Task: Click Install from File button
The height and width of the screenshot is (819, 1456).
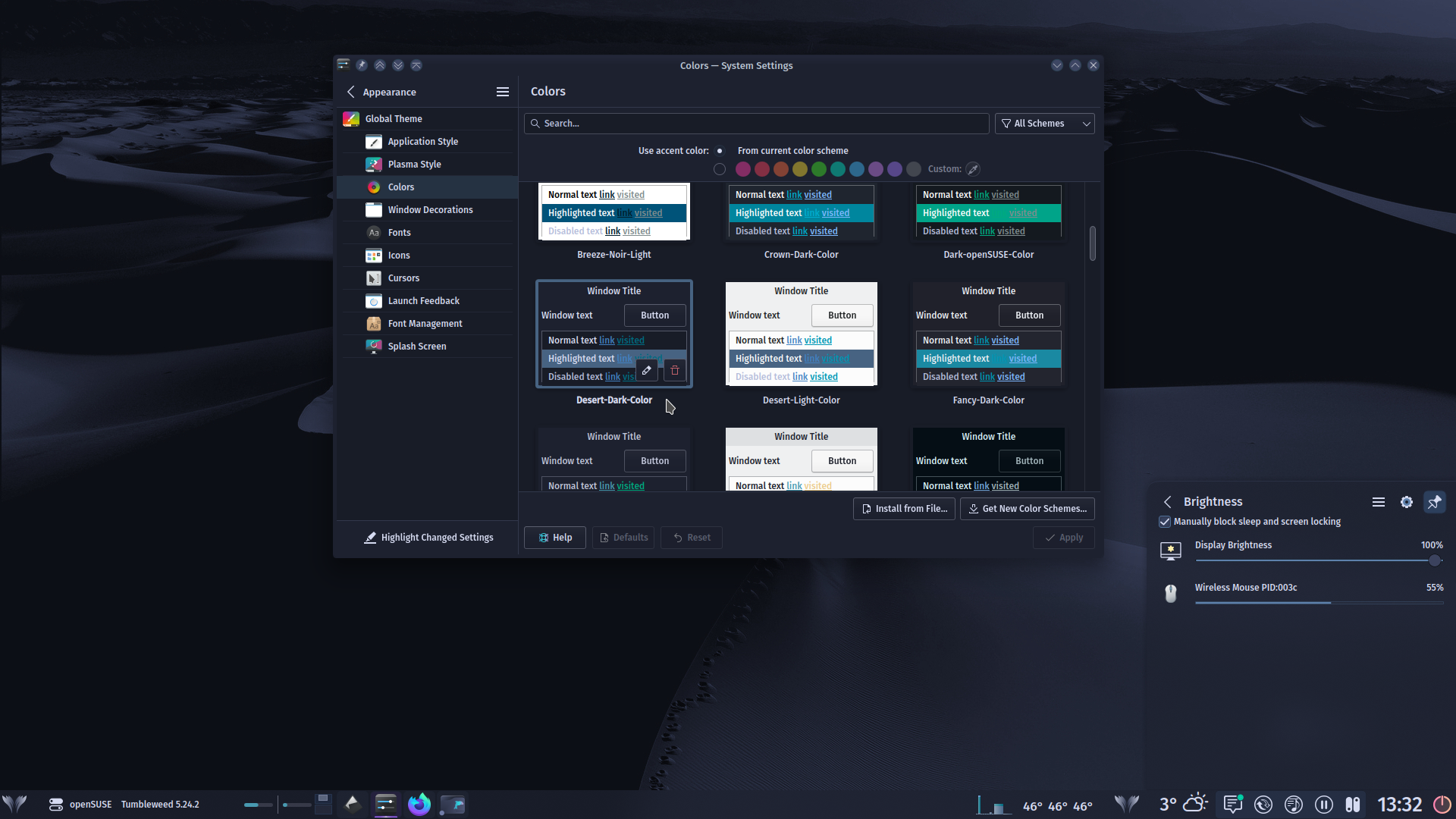Action: (x=904, y=509)
